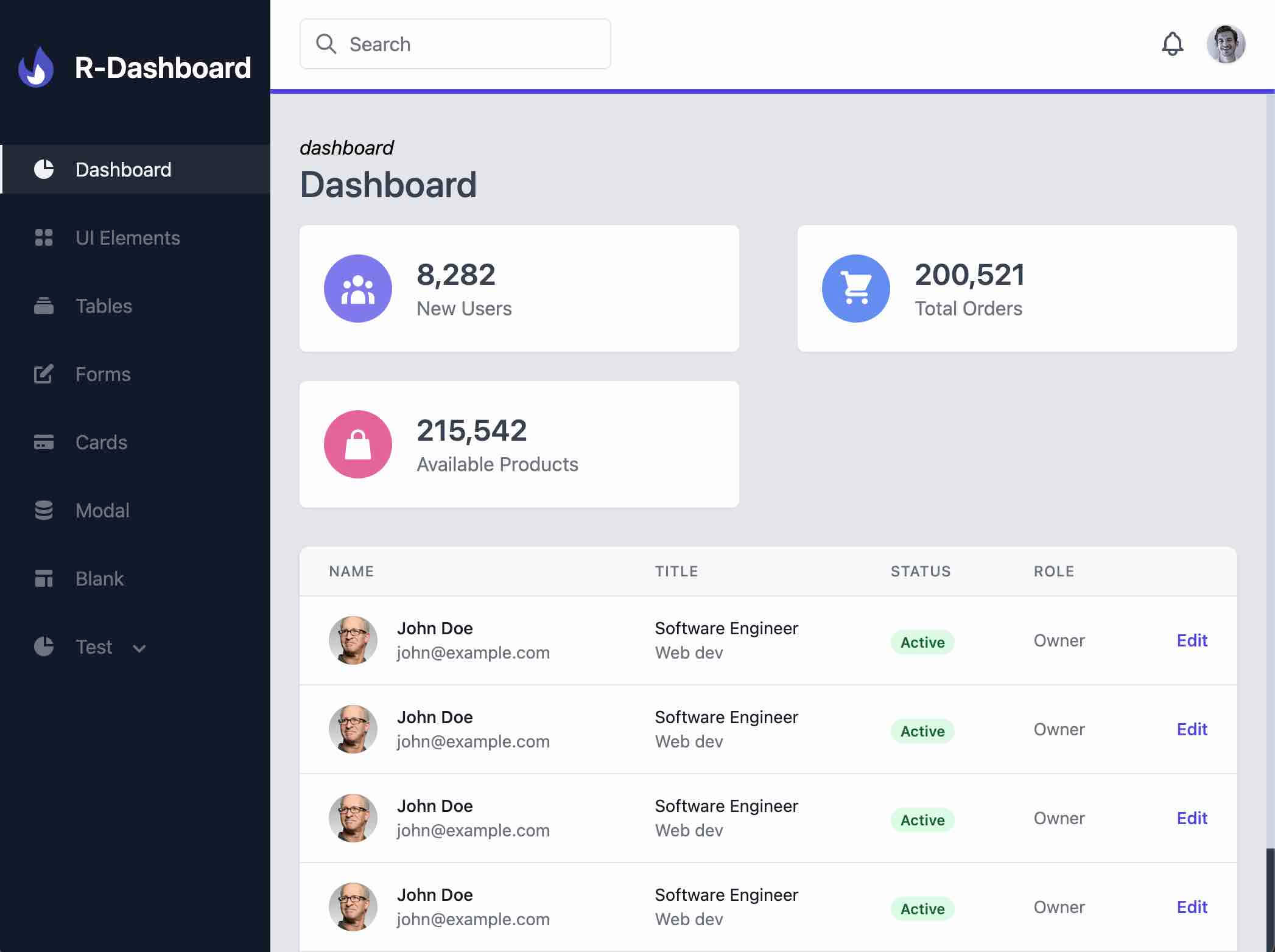Click Edit on the first John Doe row
Viewport: 1275px width, 952px height.
[1192, 640]
